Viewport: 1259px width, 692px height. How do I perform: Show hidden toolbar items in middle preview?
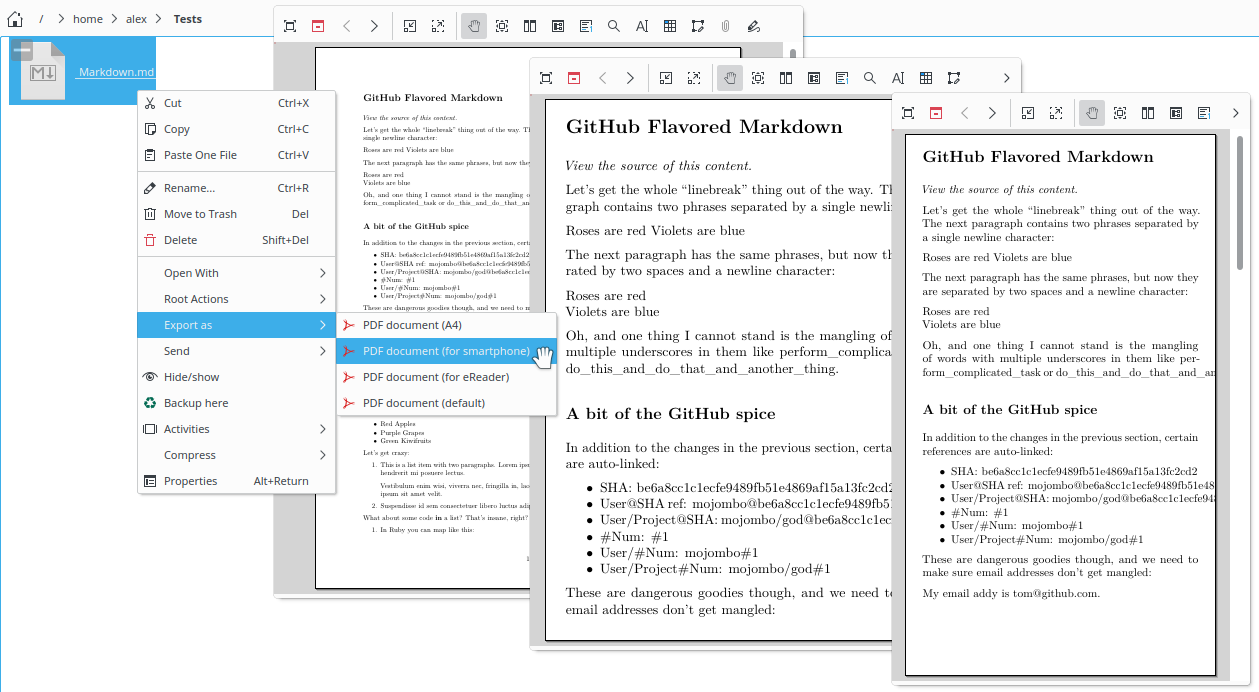(1006, 78)
